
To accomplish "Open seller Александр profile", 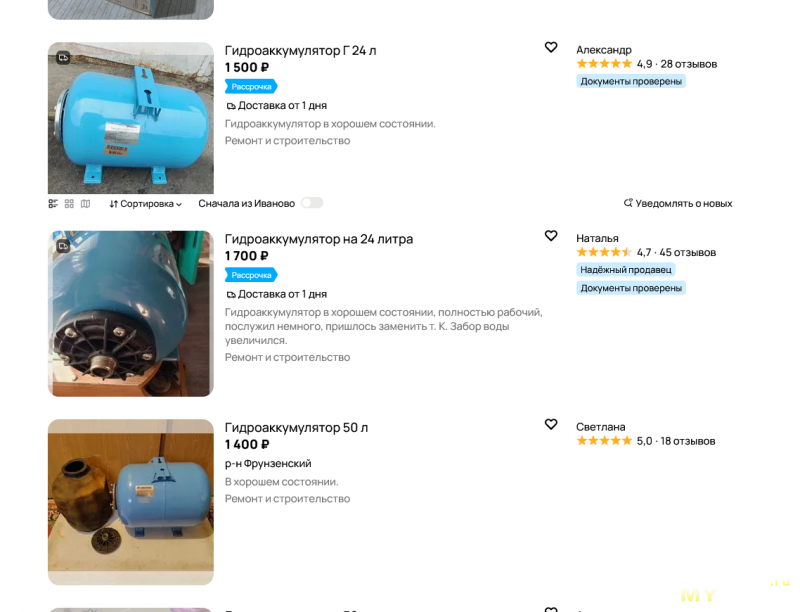I will 604,50.
